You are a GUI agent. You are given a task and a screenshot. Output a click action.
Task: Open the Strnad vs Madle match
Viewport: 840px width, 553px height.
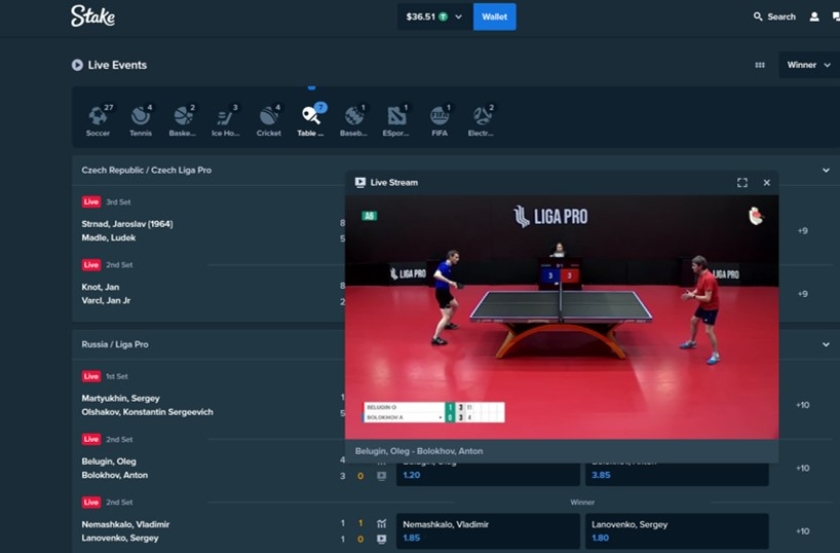[127, 230]
